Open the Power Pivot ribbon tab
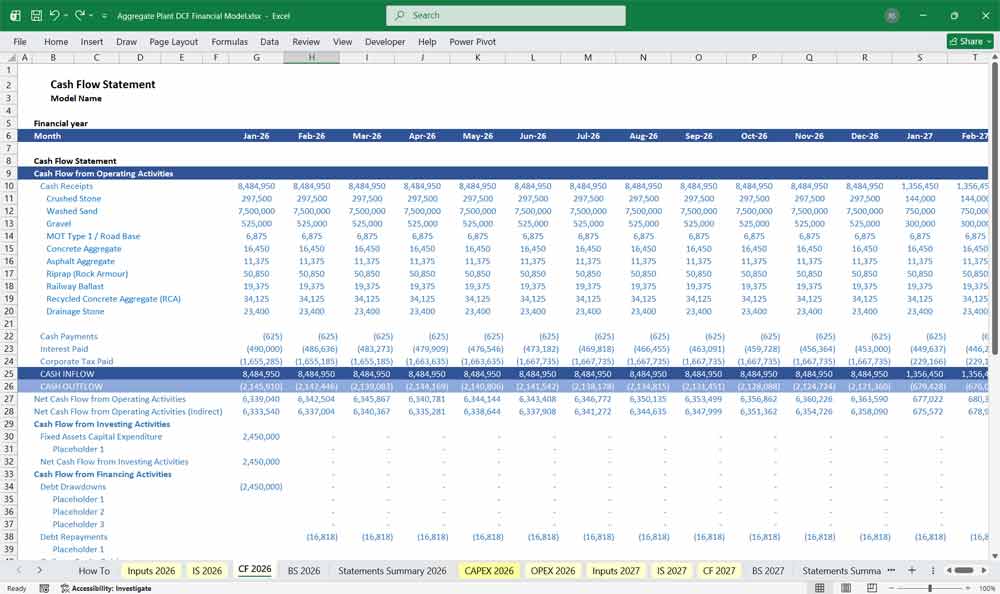The image size is (1000, 594). point(473,41)
